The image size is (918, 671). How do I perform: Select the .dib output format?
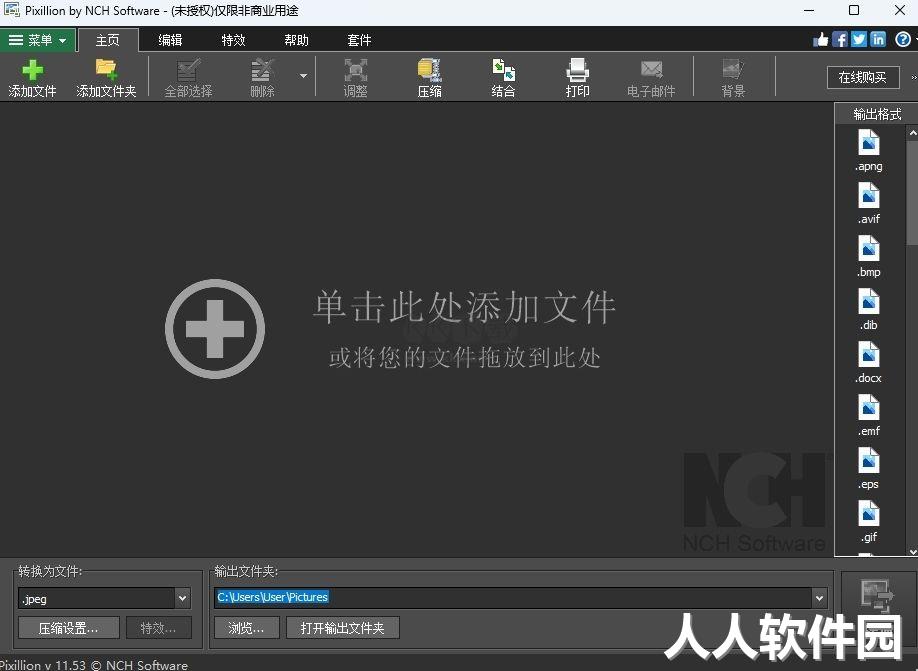[x=869, y=309]
